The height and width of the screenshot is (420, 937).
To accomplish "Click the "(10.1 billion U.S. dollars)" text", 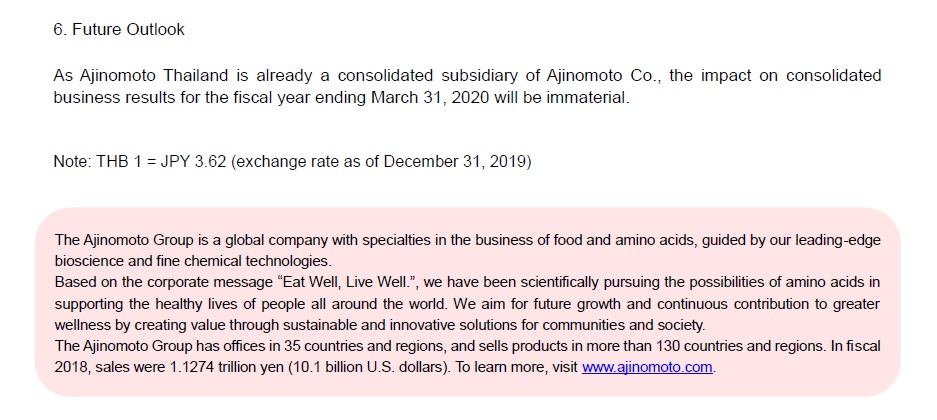I will click(x=370, y=367).
